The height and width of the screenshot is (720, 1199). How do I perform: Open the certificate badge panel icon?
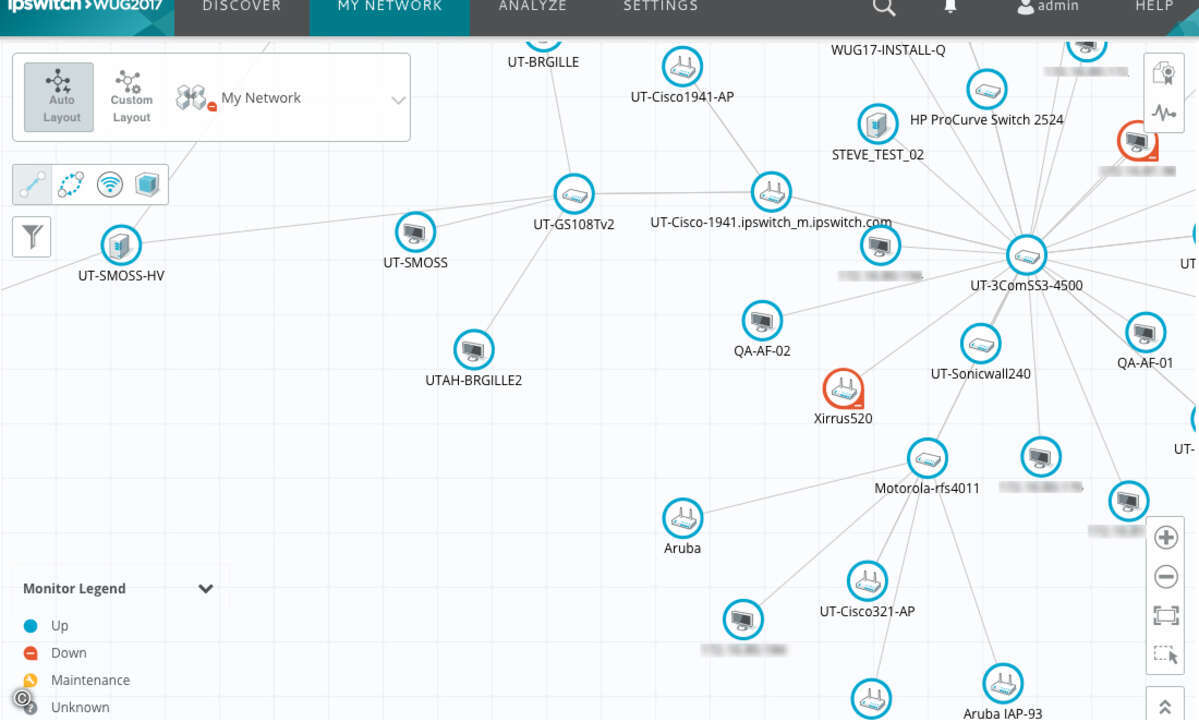(1164, 74)
